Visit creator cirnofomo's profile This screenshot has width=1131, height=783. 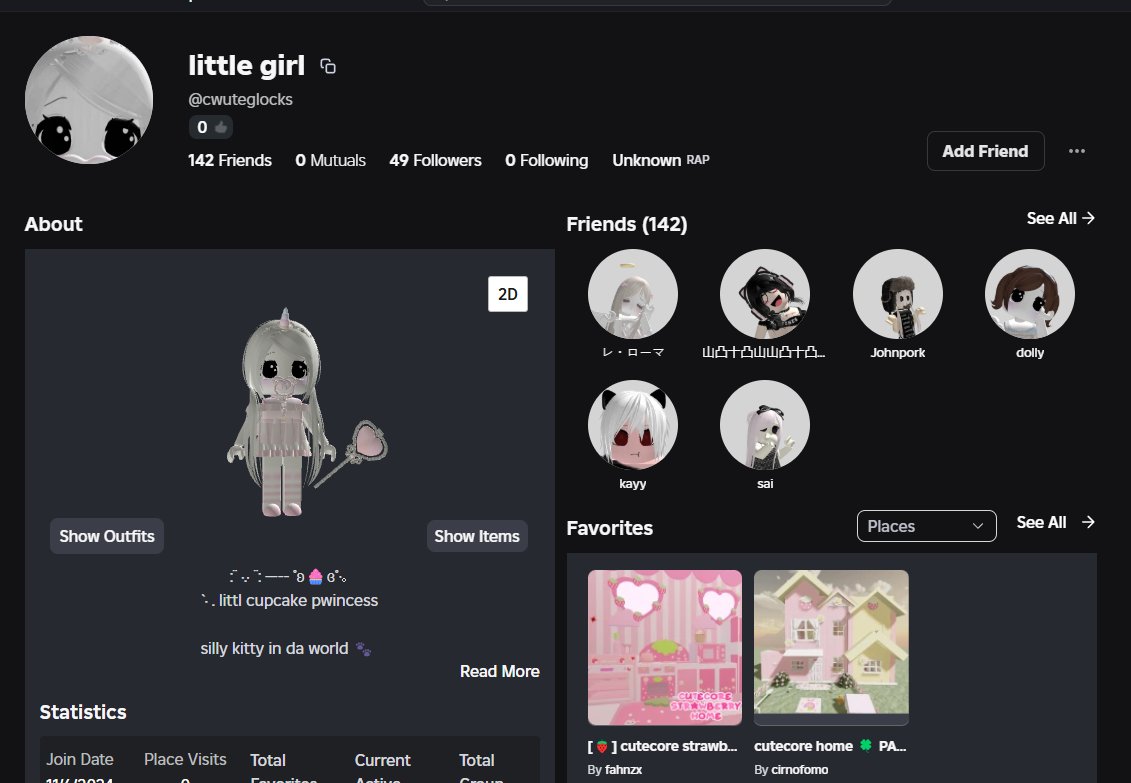[x=799, y=770]
